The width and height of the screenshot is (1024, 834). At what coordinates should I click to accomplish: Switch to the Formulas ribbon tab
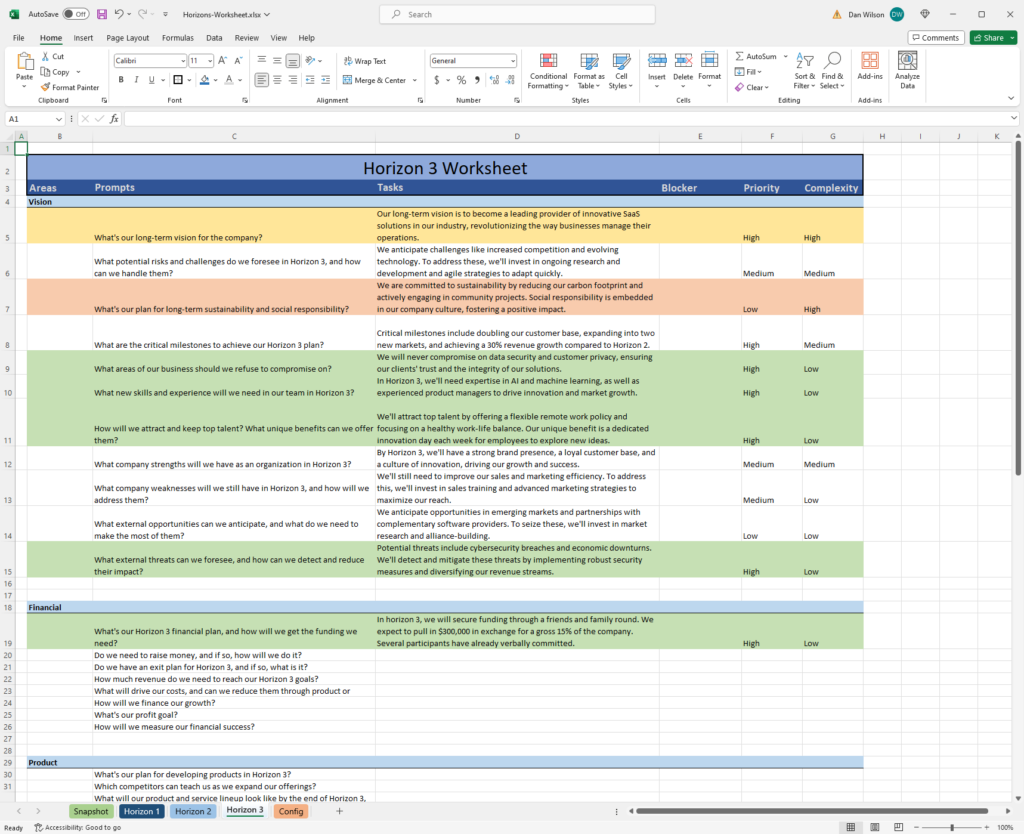177,37
